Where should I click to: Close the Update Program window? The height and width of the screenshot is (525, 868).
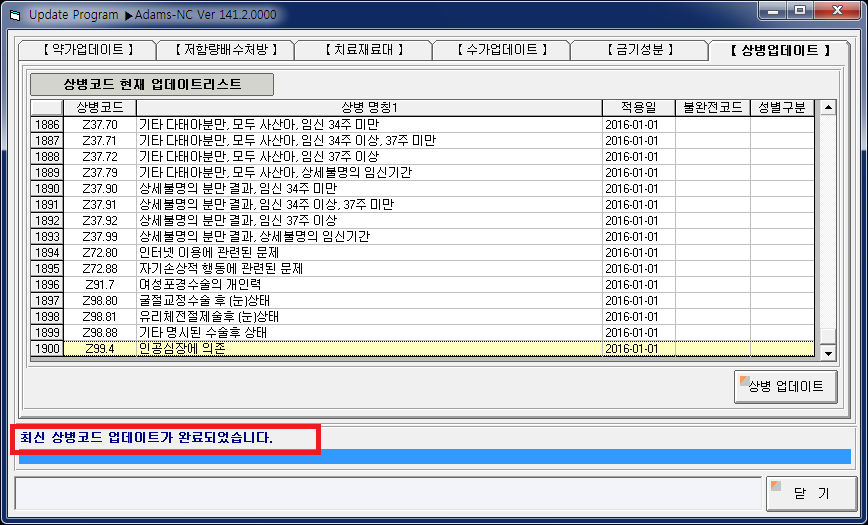pyautogui.click(x=836, y=10)
